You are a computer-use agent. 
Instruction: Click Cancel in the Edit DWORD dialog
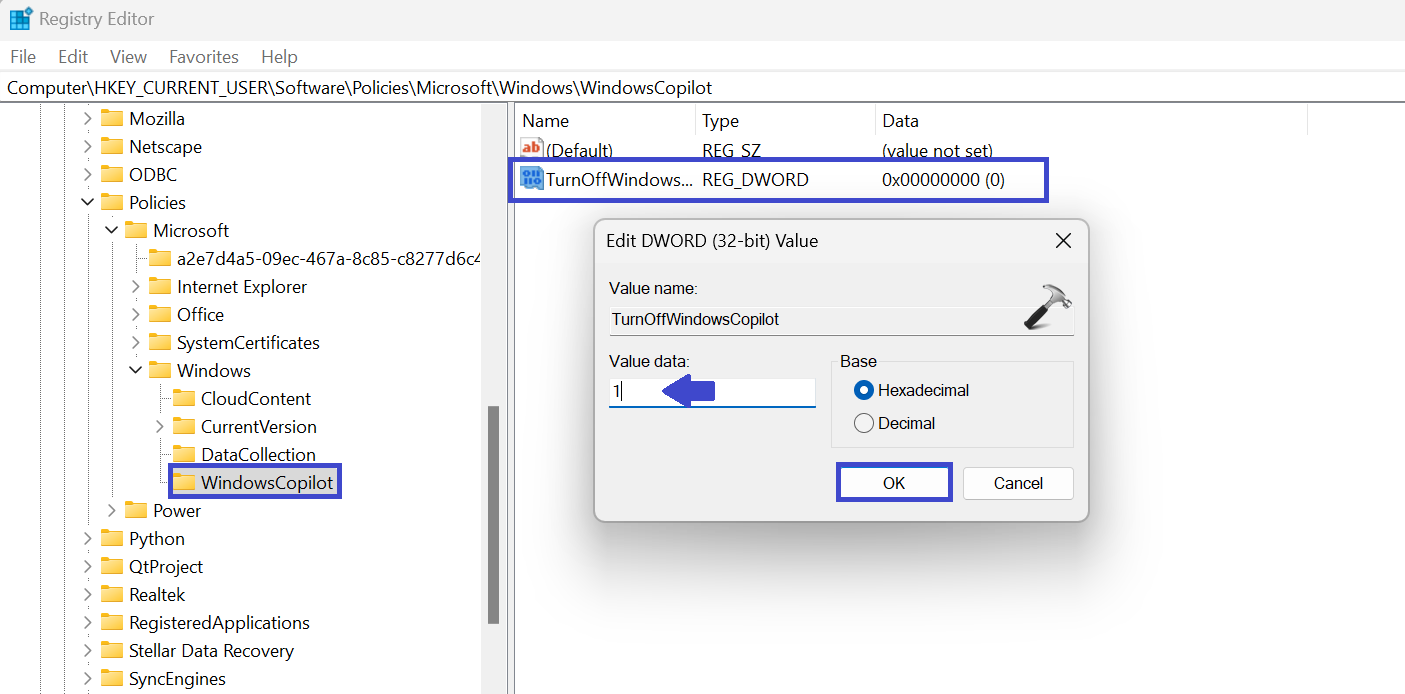click(1018, 483)
